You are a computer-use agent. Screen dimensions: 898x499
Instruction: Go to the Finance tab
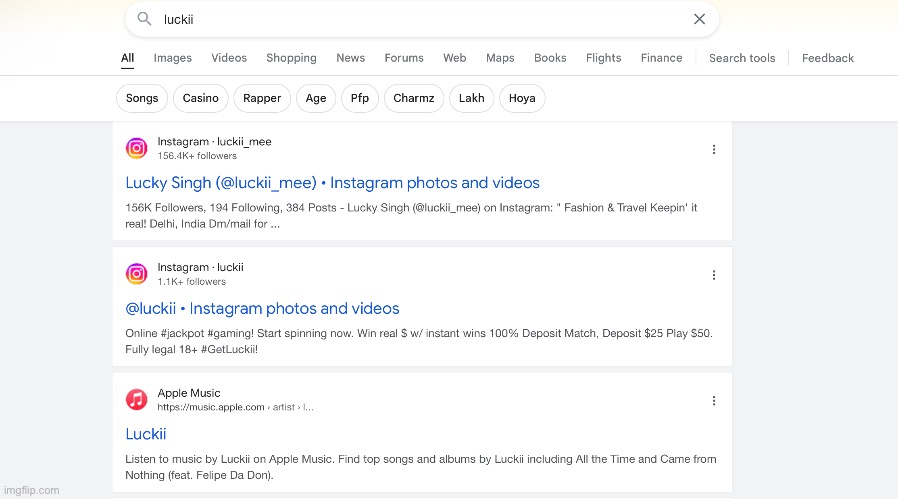point(661,58)
